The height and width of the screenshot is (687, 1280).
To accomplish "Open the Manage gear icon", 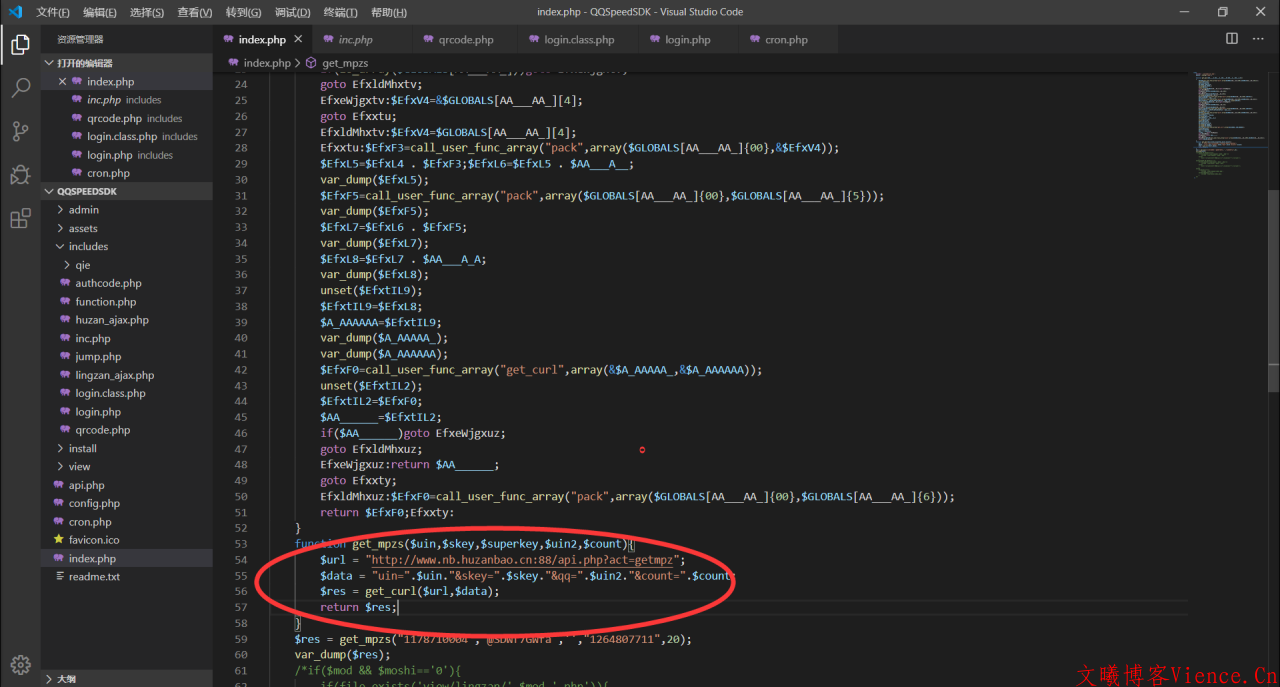I will point(20,665).
